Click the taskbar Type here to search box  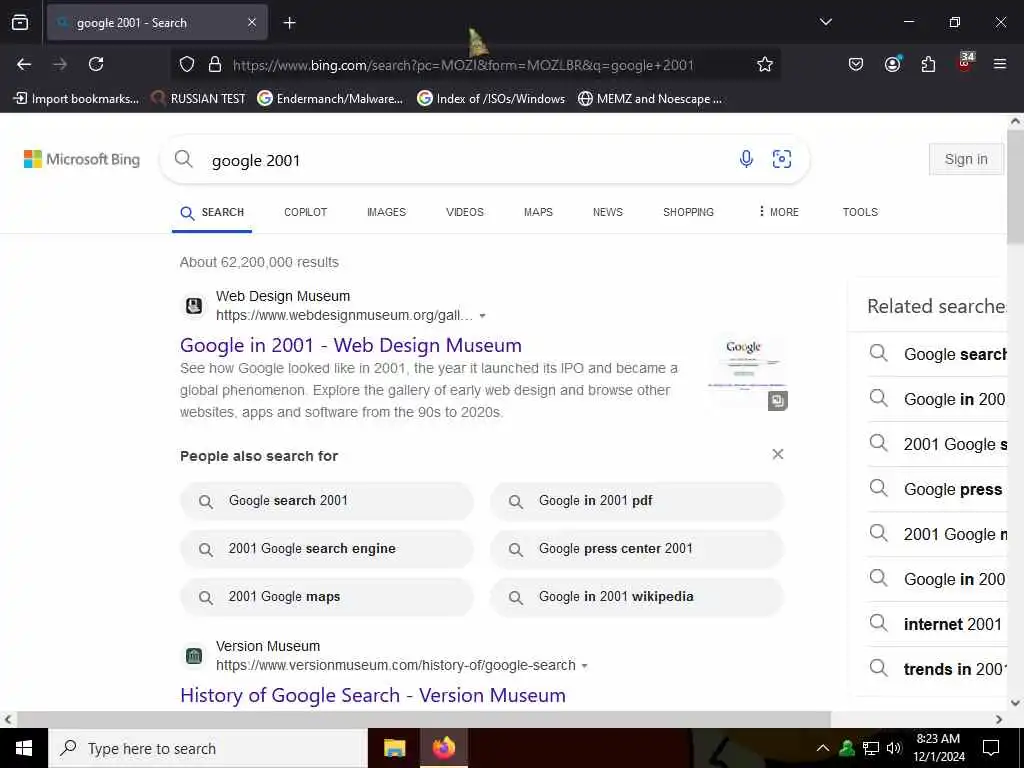[208, 748]
